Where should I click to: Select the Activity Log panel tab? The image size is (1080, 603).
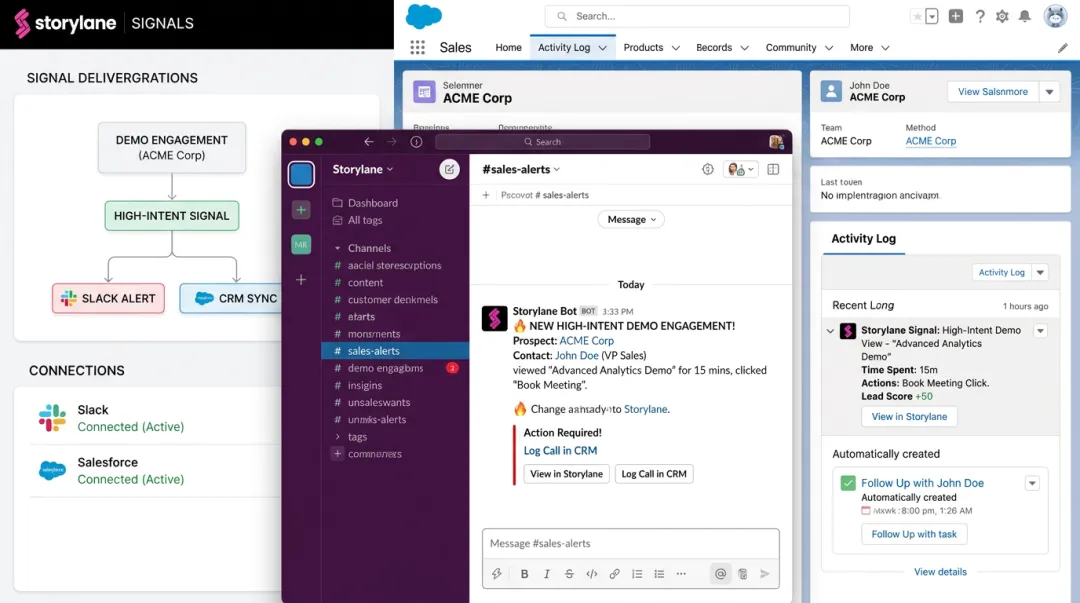[863, 238]
